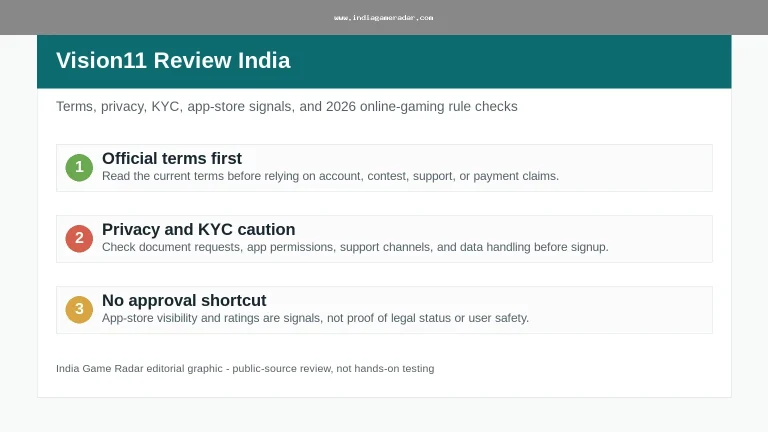
Task: Select the Privacy and KYC caution heading
Action: point(198,229)
